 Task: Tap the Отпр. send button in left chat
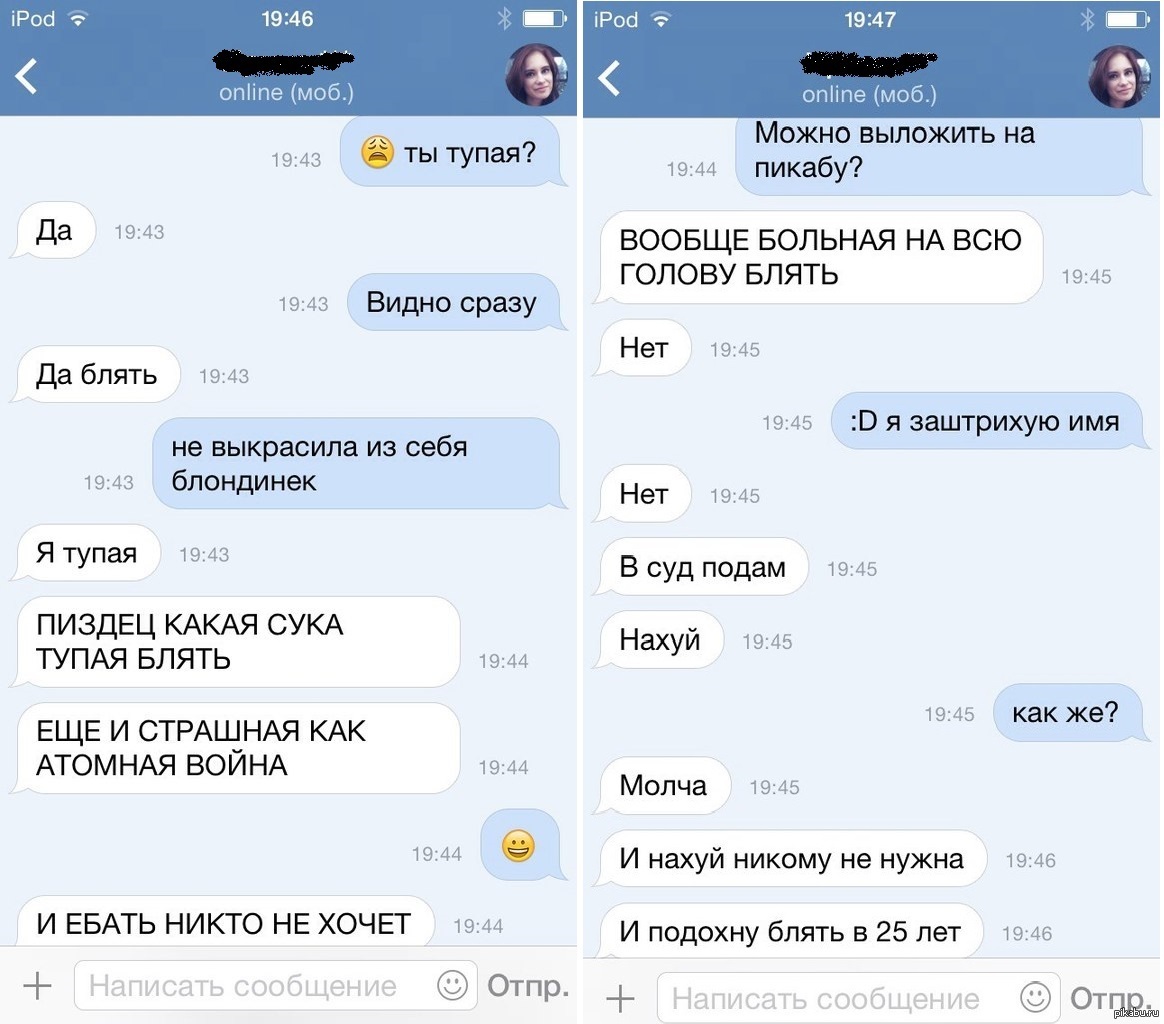point(528,986)
